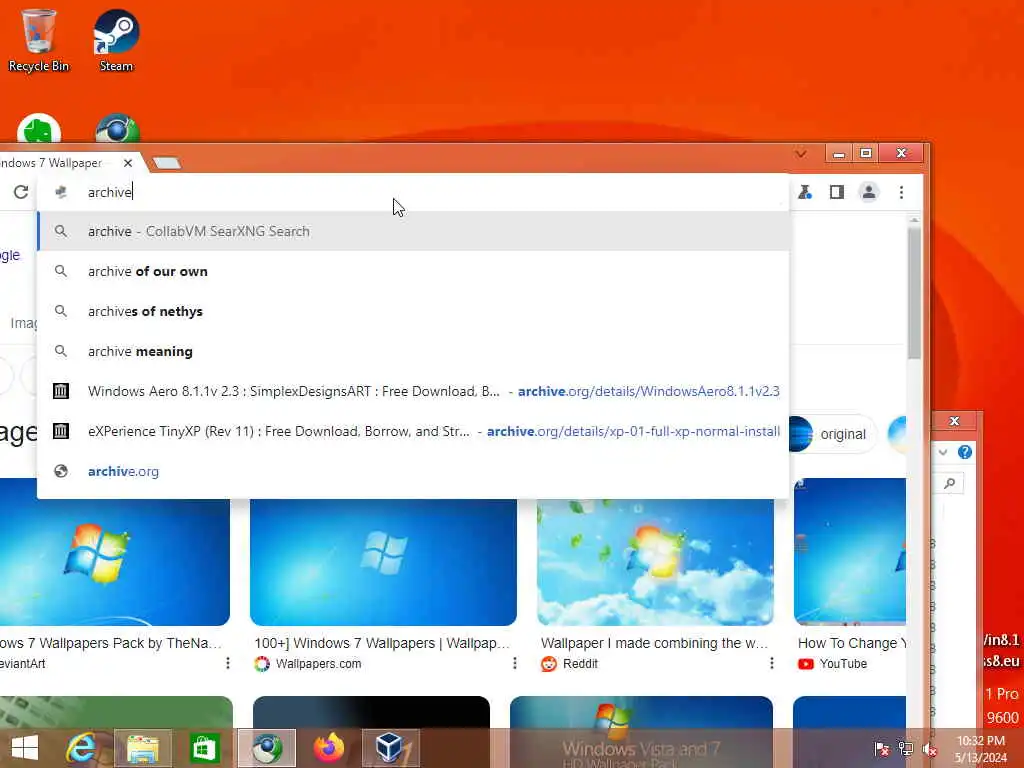The width and height of the screenshot is (1024, 768).
Task: Expand the chevron in the background window
Action: pyautogui.click(x=942, y=452)
